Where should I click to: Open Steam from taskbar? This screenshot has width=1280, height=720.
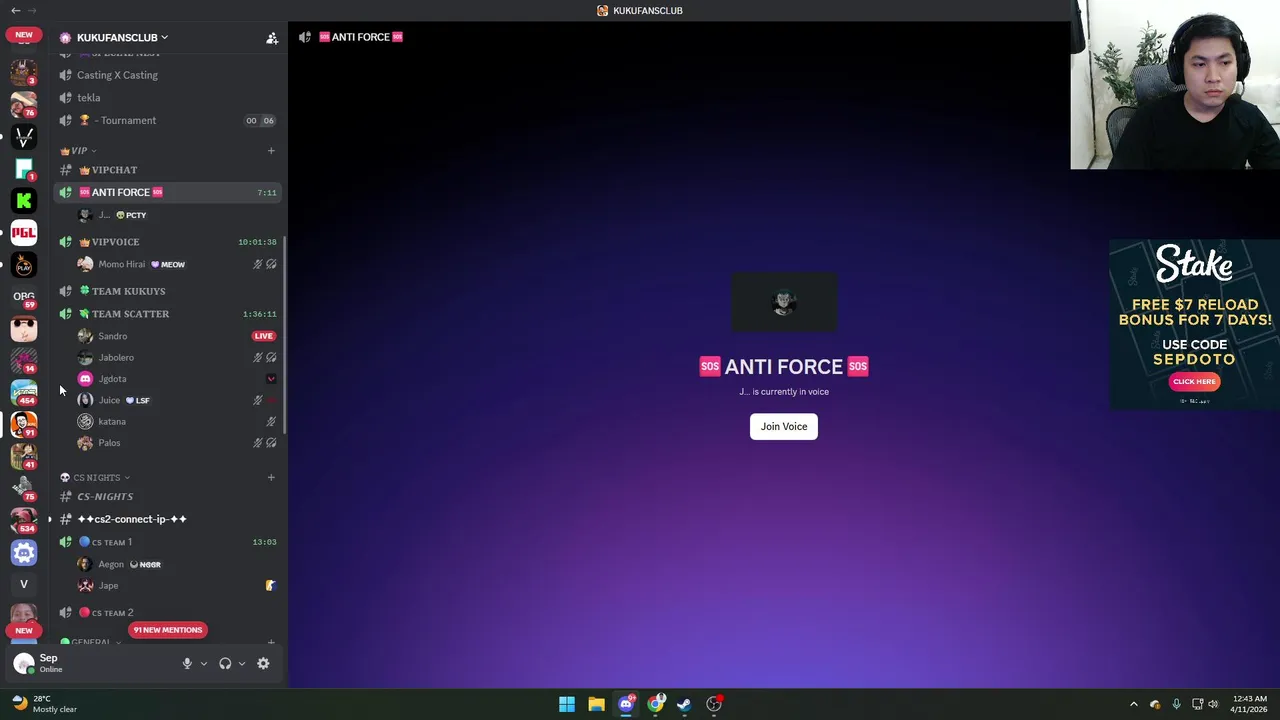pyautogui.click(x=684, y=704)
